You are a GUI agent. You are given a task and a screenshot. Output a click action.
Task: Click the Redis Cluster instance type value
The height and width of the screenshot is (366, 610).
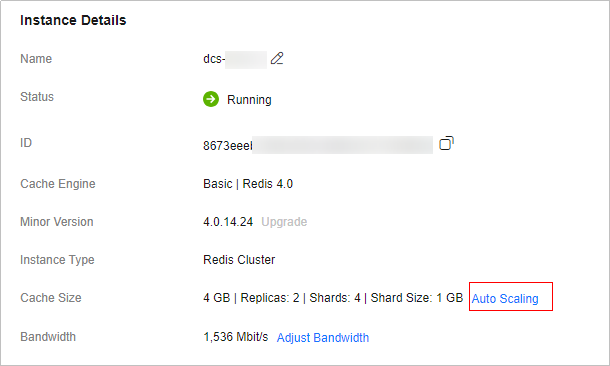[x=239, y=259]
